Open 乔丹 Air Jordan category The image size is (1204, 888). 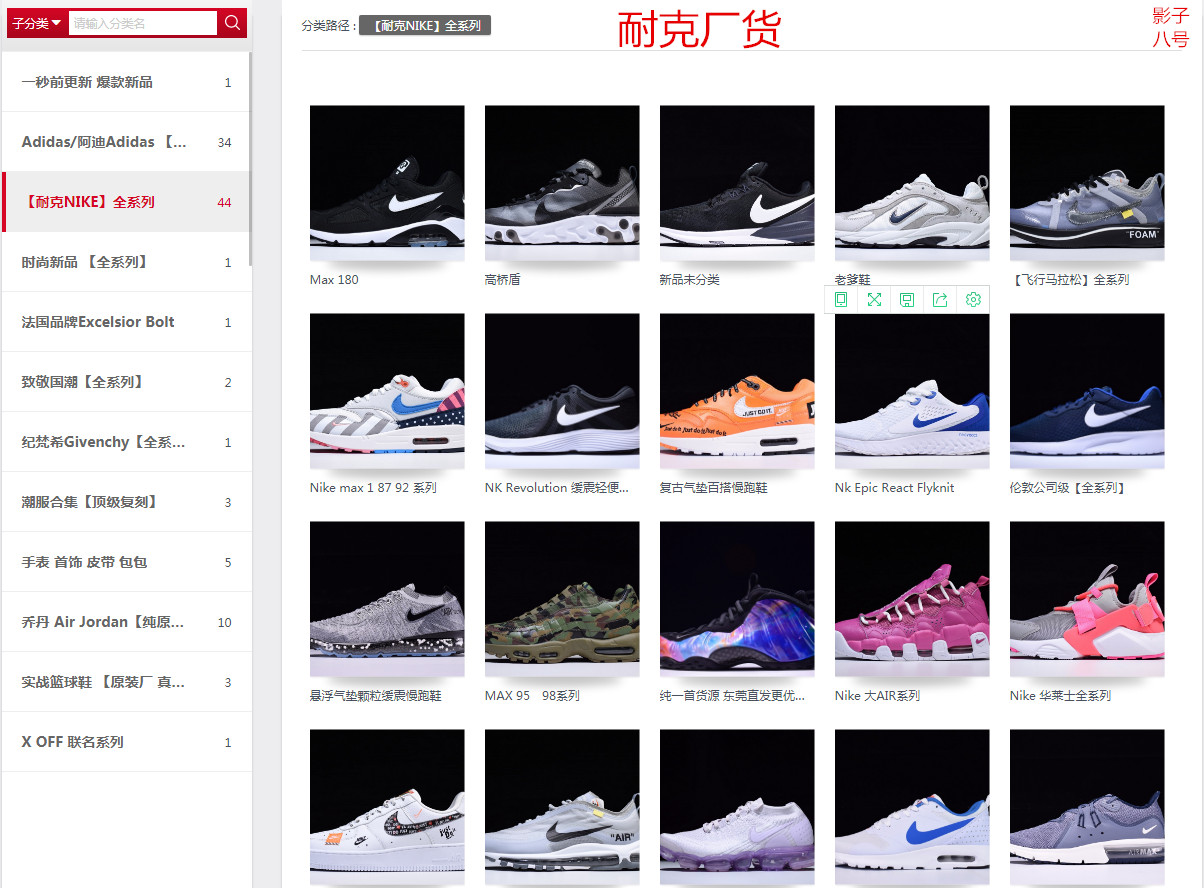[126, 622]
